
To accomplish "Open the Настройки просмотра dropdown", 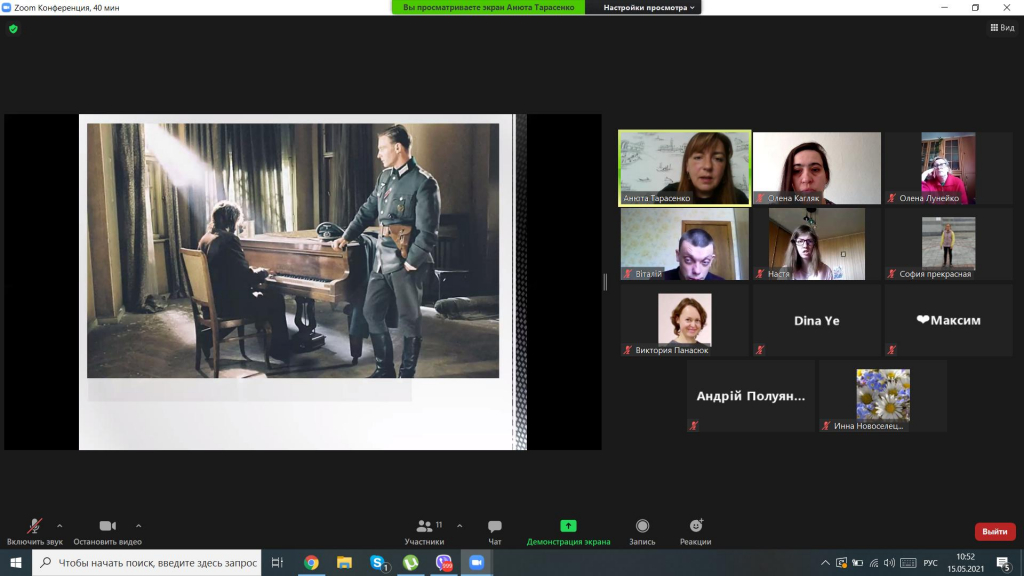I will [648, 7].
